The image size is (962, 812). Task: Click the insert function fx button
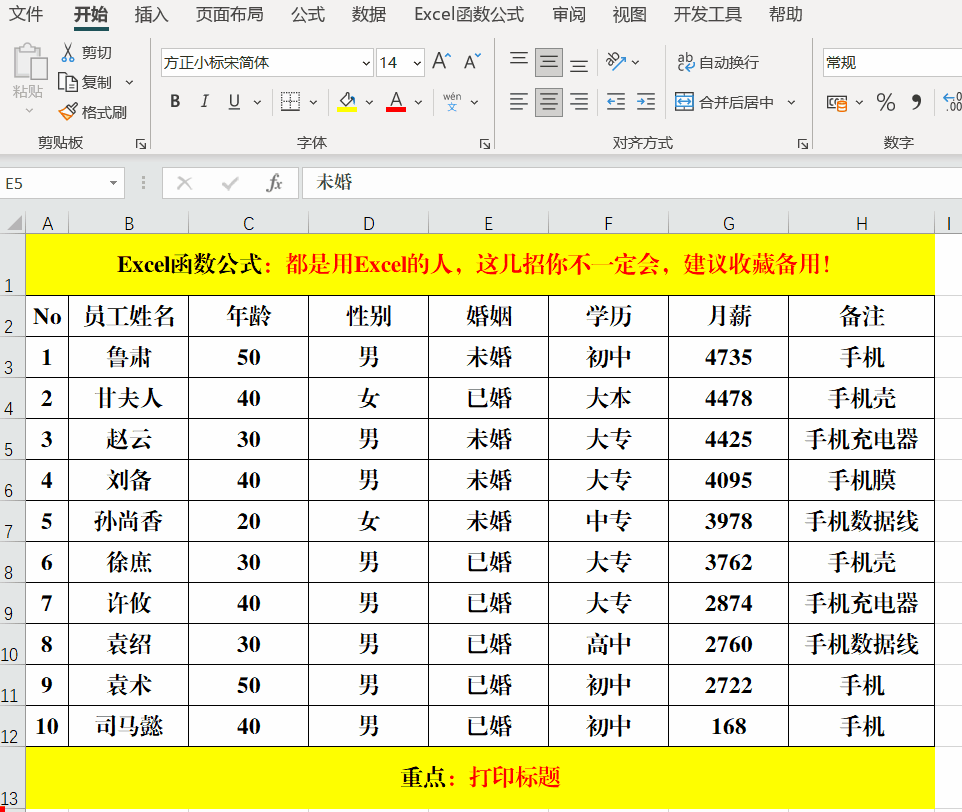pos(274,183)
